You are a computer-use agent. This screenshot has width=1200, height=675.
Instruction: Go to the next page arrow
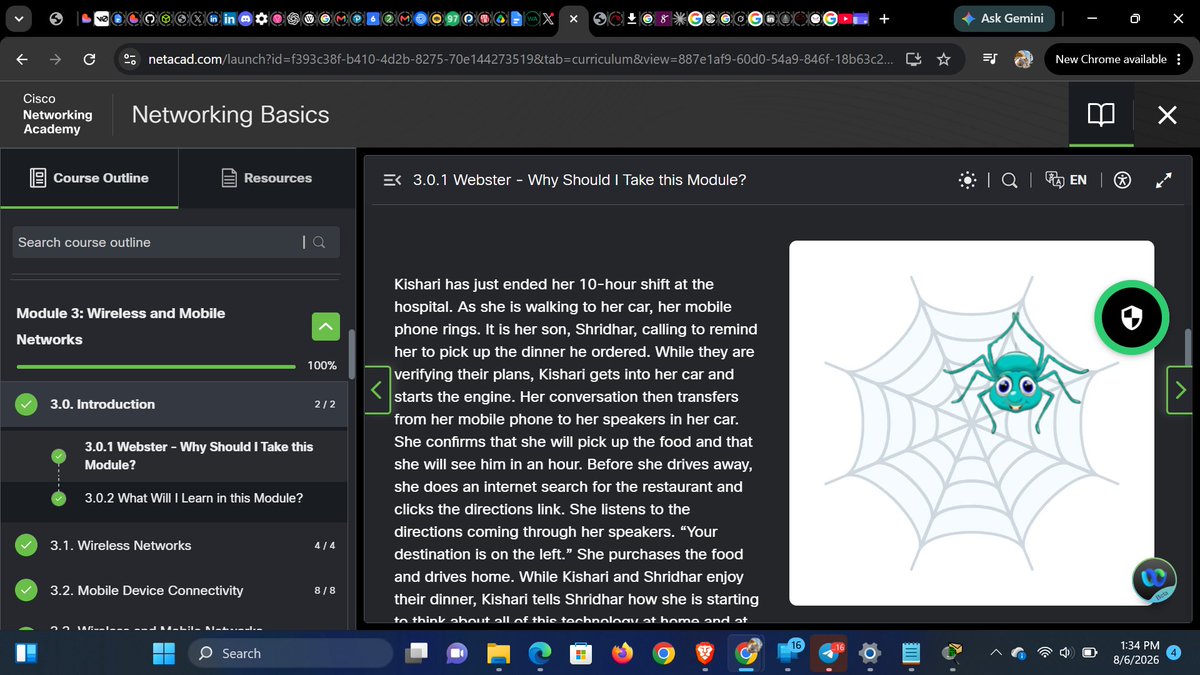pos(1180,390)
